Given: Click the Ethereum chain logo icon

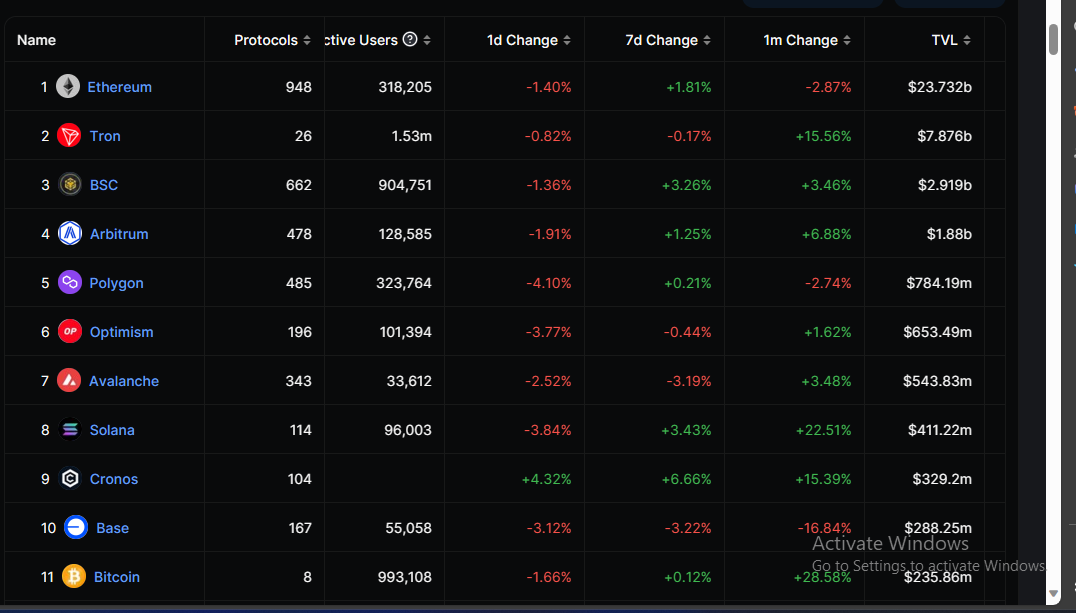Looking at the screenshot, I should [67, 86].
